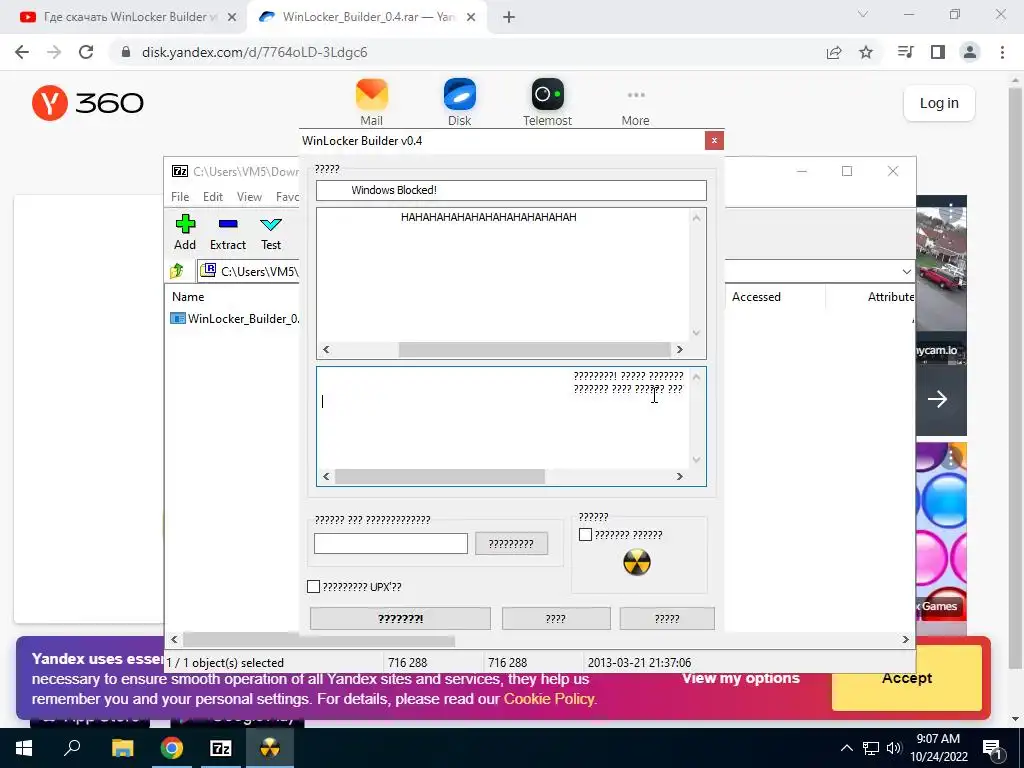Go back in Chrome

pos(22,52)
